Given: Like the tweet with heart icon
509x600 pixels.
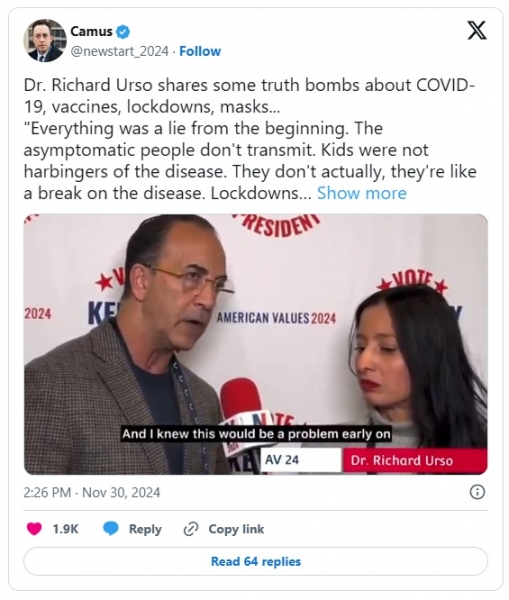Looking at the screenshot, I should click(34, 529).
